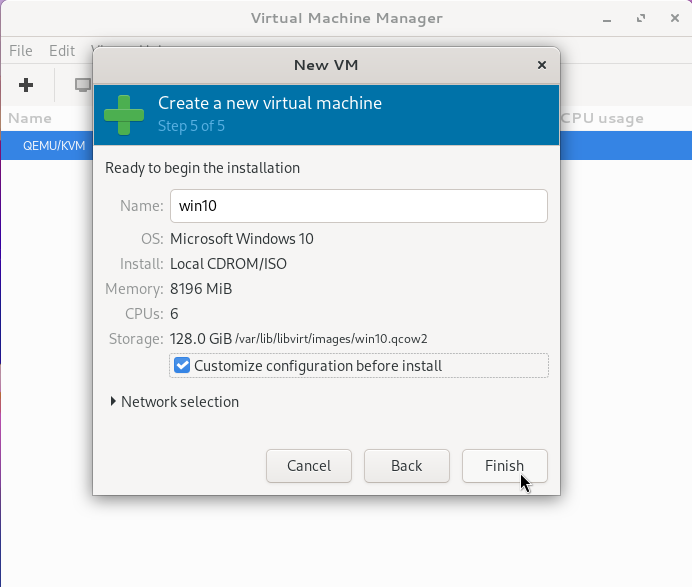Click 'Ready to begin the installation' text
Screen dimensions: 692x587
coord(202,168)
